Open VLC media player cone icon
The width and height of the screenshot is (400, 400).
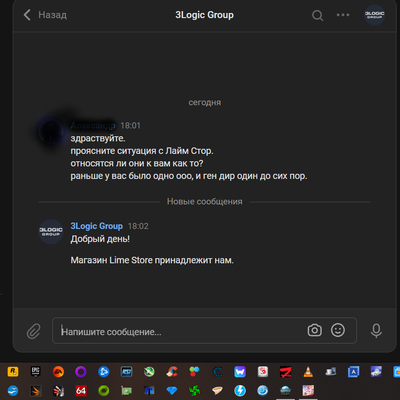[308, 371]
